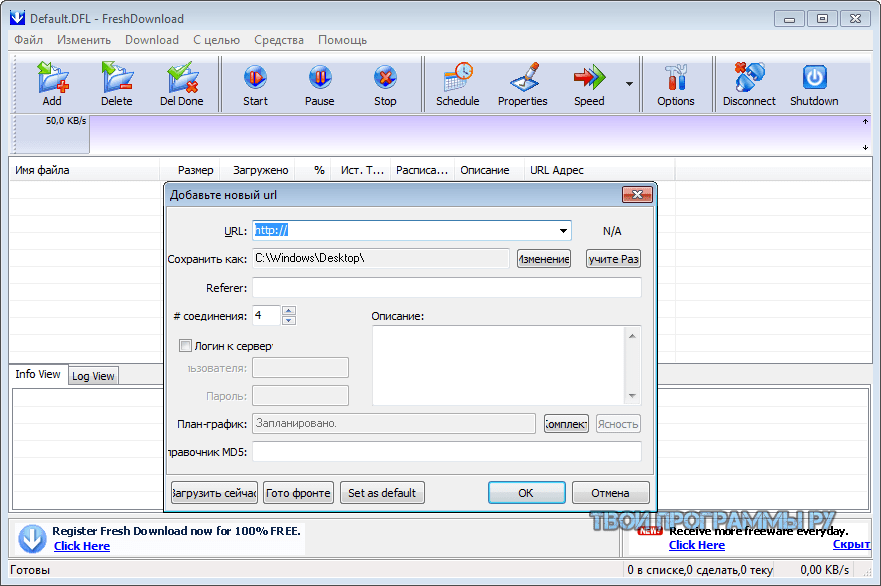Screen dimensions: 881x586
Task: Start downloads with the Start icon
Action: pos(255,84)
